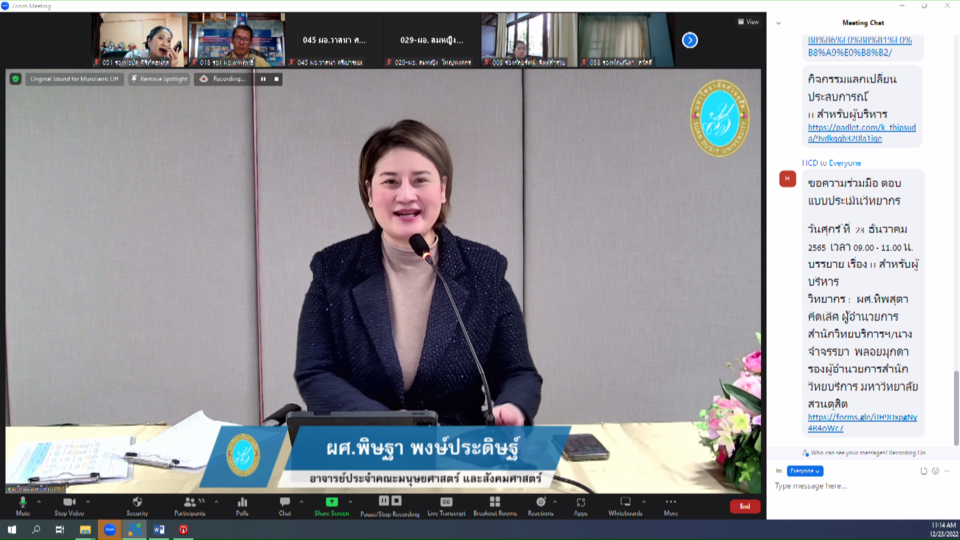Toggle the Chat panel button

click(285, 506)
